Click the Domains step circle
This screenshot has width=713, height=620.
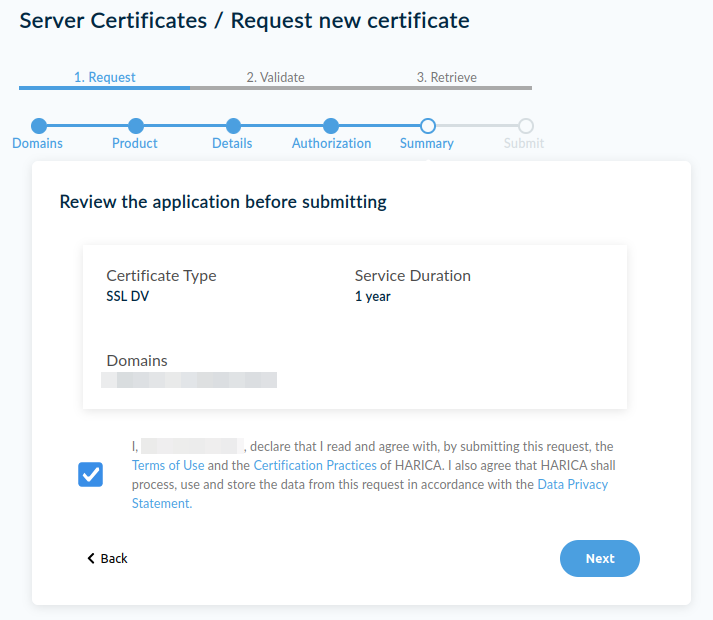tap(39, 126)
